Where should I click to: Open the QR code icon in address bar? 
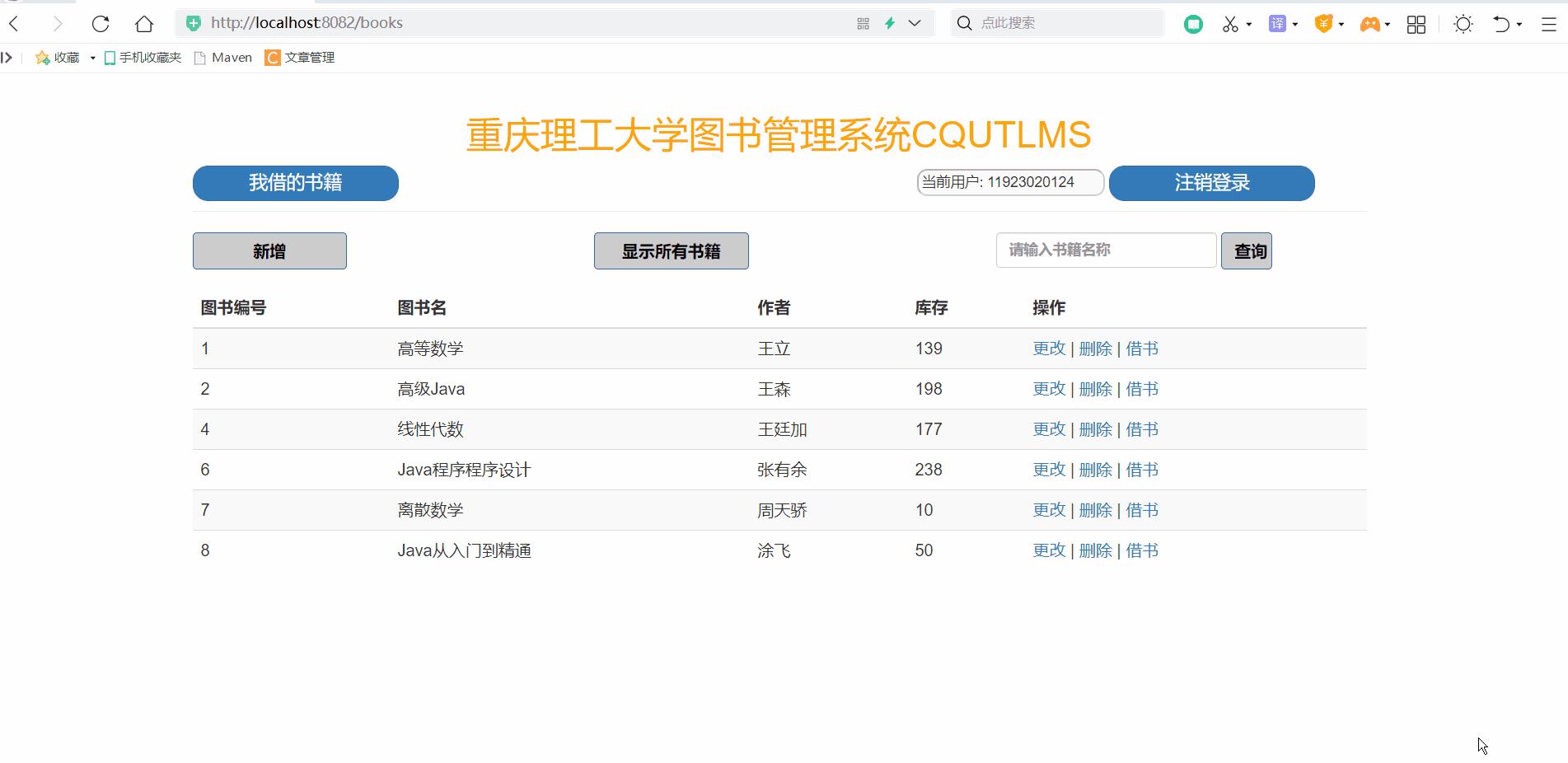coord(863,24)
